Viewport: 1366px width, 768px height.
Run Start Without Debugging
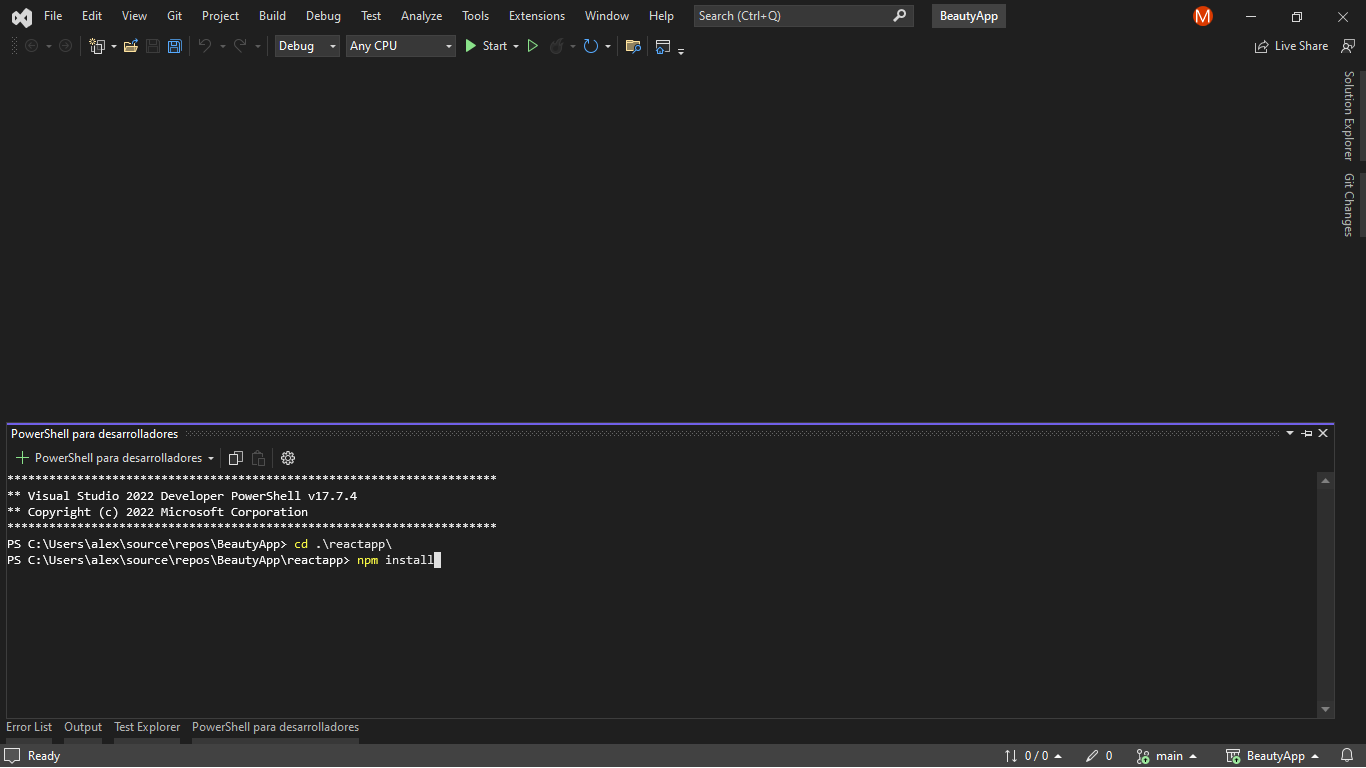pos(533,46)
